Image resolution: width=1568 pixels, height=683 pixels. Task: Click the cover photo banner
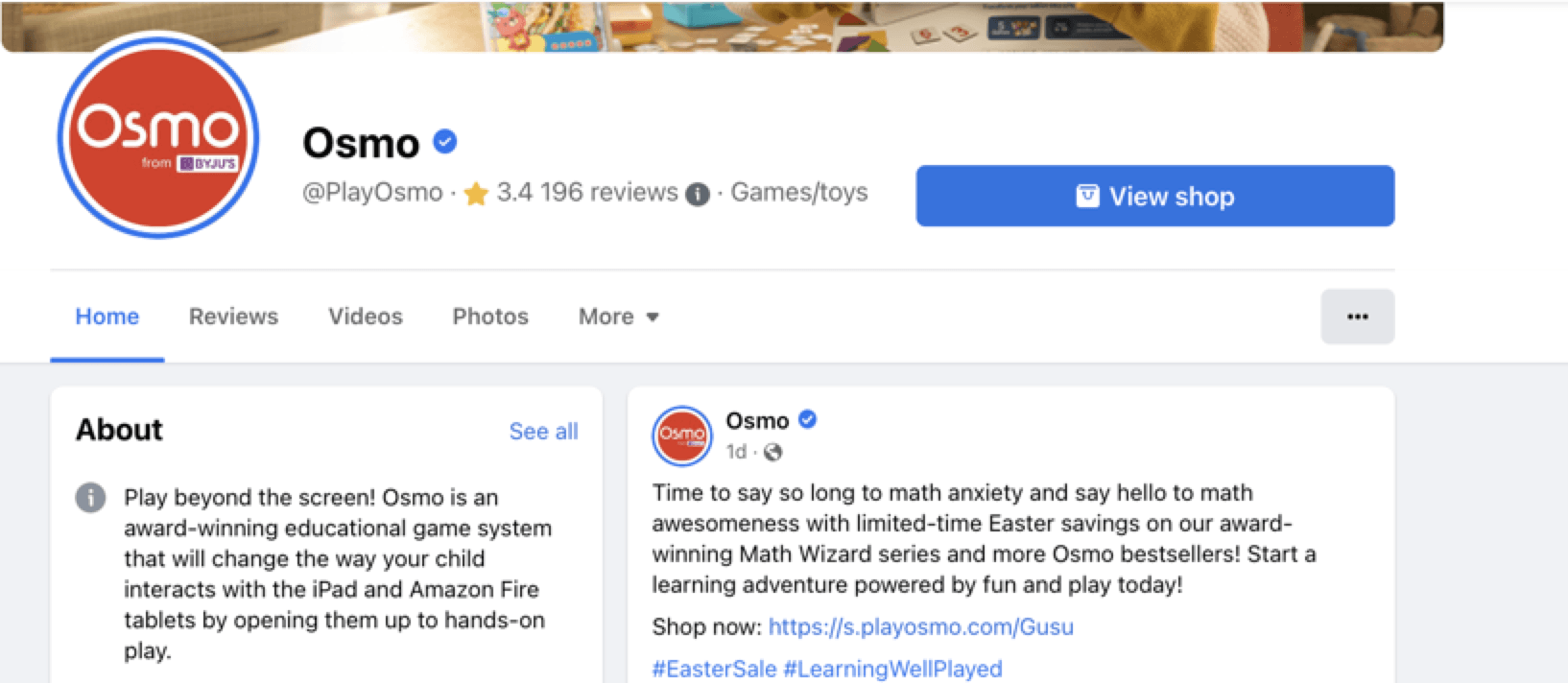pyautogui.click(x=723, y=26)
